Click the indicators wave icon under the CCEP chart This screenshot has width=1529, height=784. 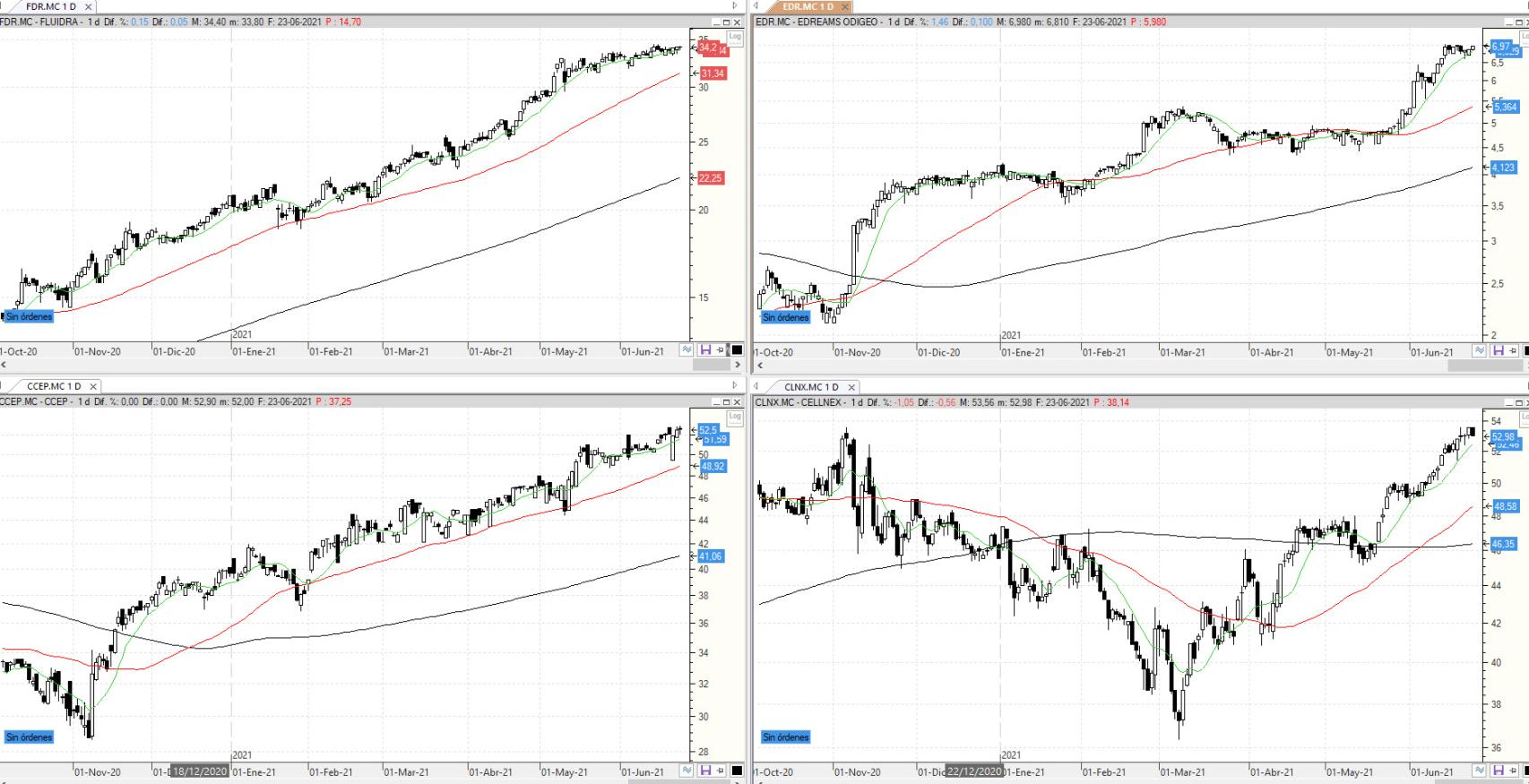[687, 771]
